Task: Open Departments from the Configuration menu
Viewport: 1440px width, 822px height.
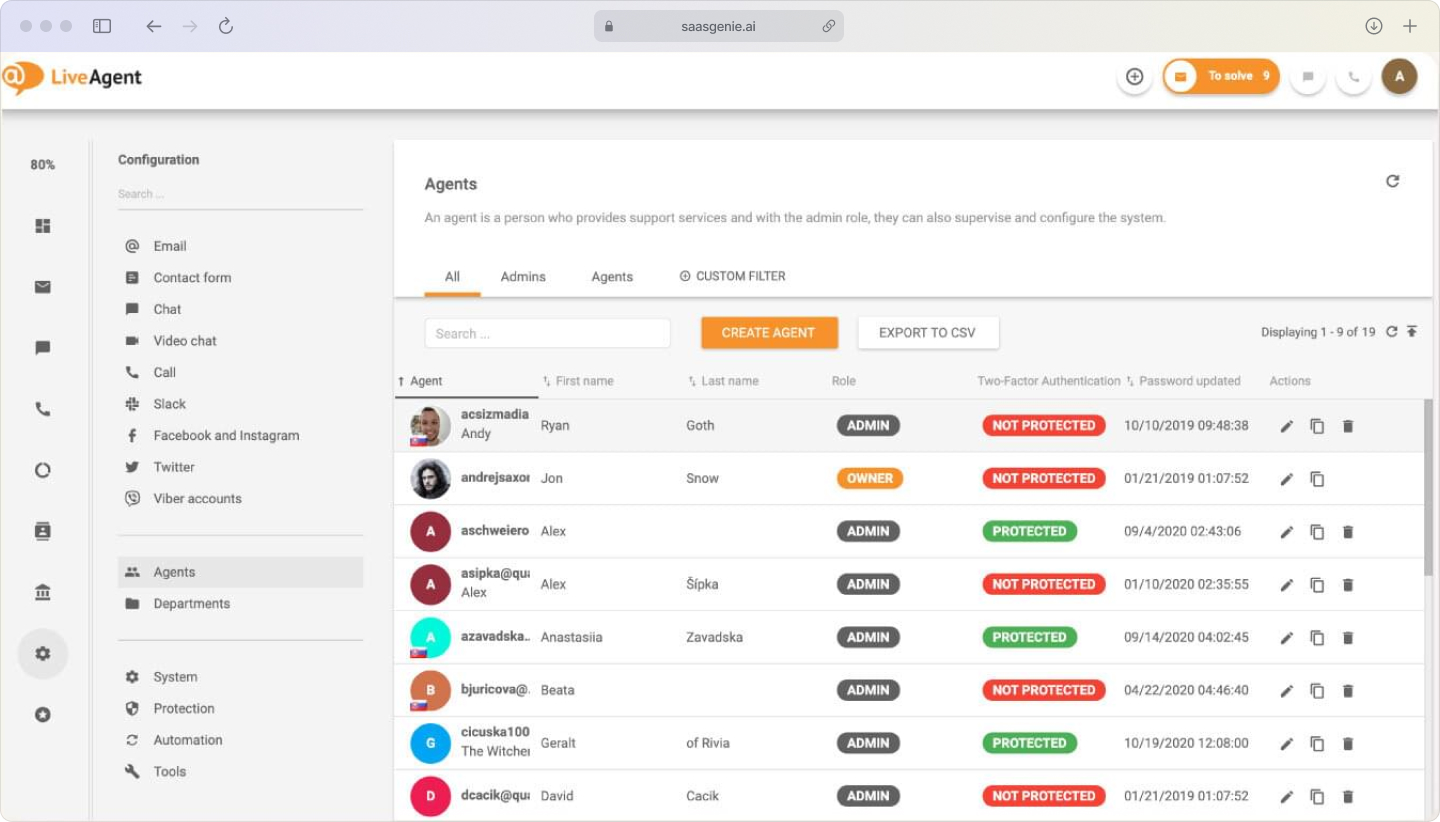Action: coord(191,603)
